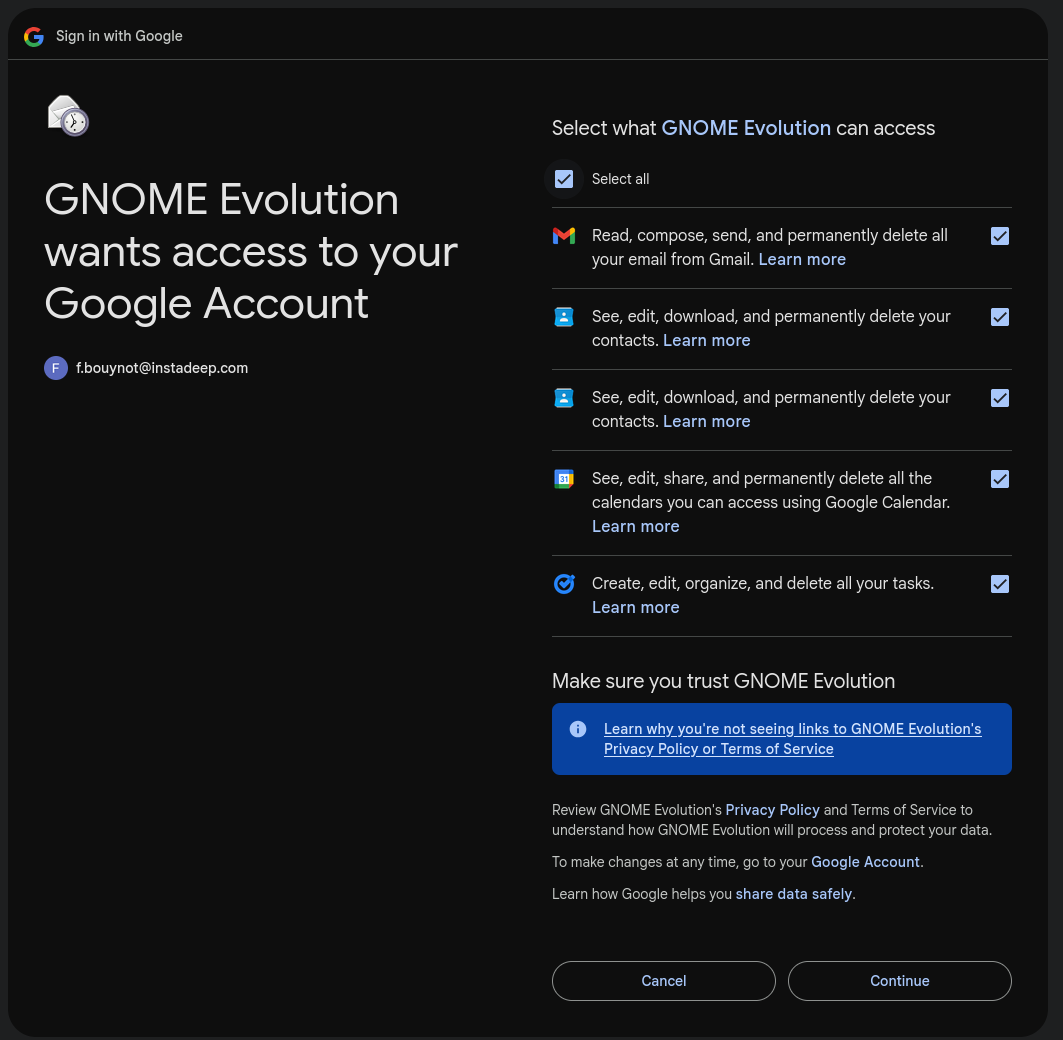This screenshot has height=1040, width=1063.
Task: Click the purple F account avatar
Action: click(x=56, y=368)
